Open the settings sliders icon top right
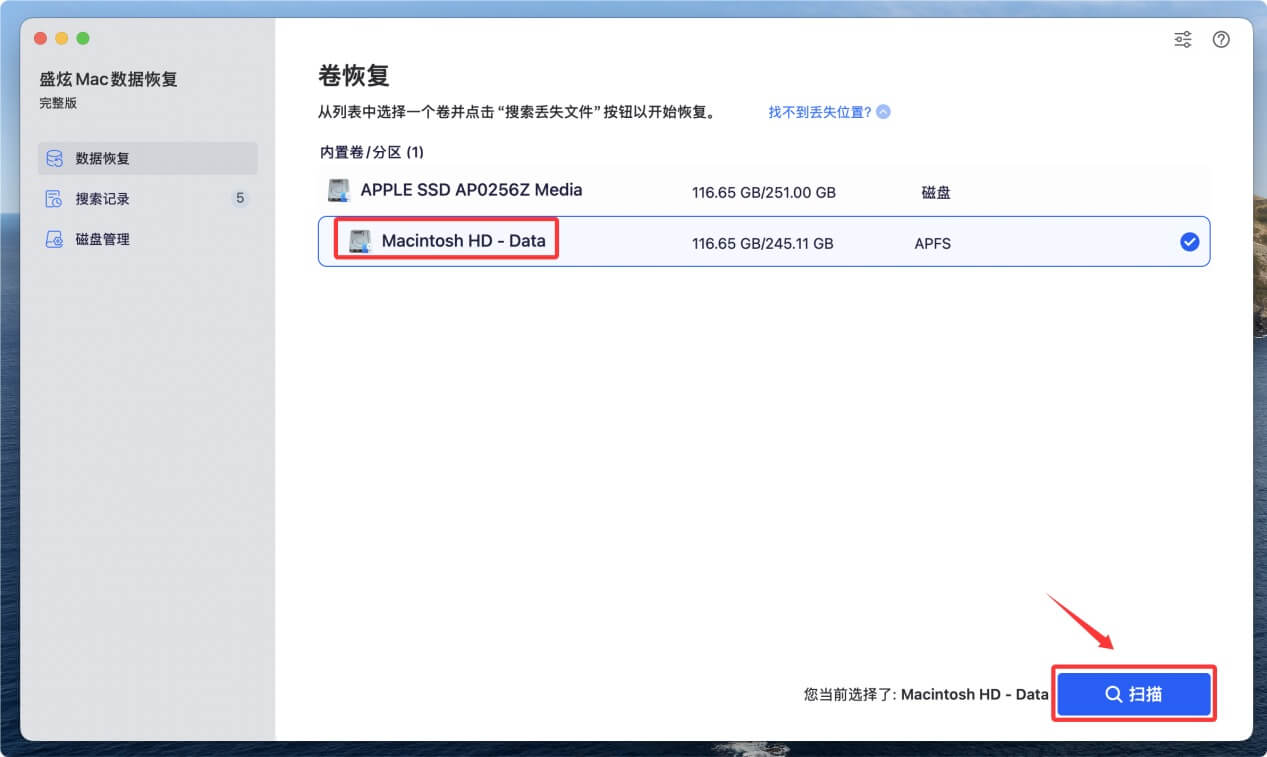The image size is (1267, 757). (x=1182, y=38)
